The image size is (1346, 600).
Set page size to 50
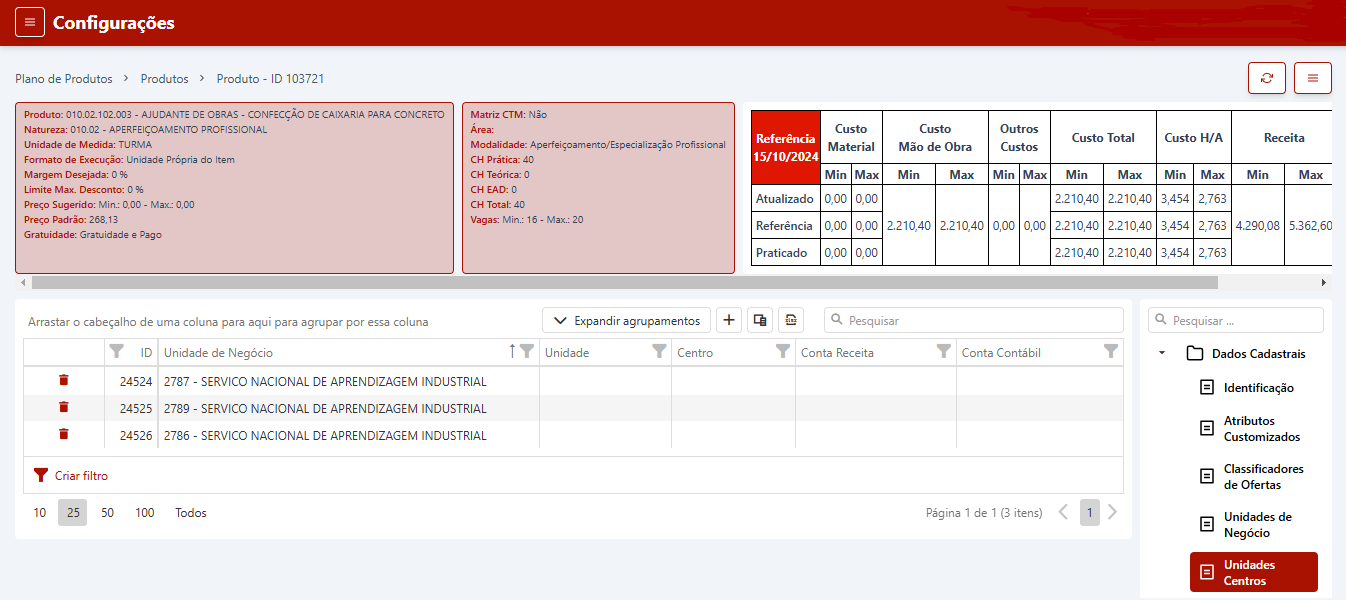coord(108,513)
